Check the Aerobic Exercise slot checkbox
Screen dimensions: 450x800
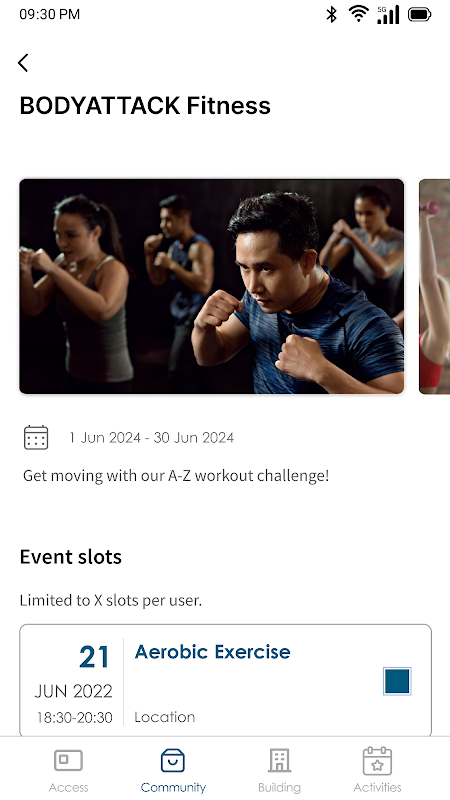(x=397, y=681)
